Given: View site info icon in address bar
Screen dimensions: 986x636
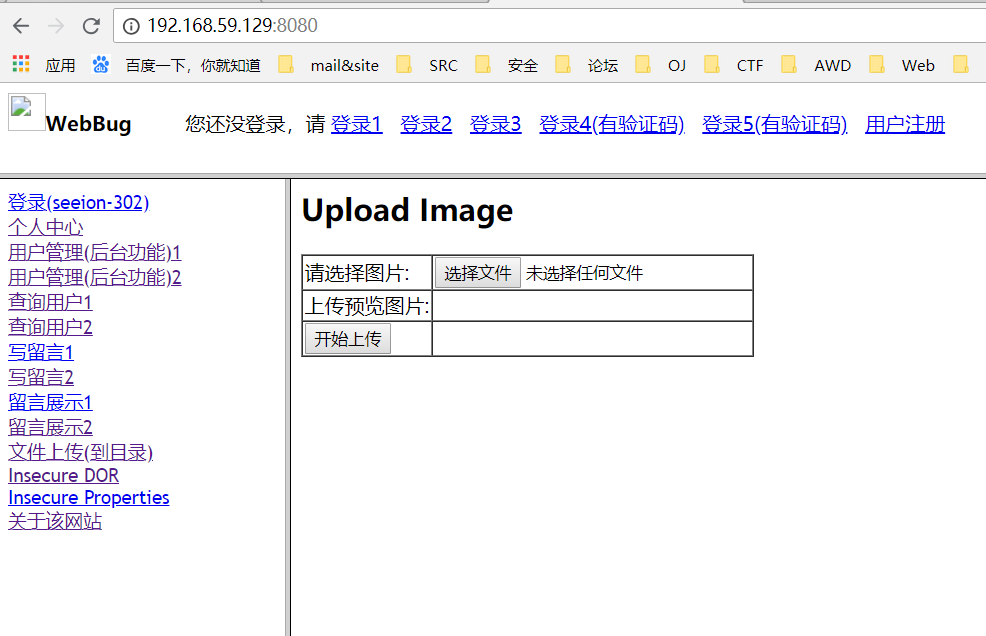Looking at the screenshot, I should click(131, 26).
